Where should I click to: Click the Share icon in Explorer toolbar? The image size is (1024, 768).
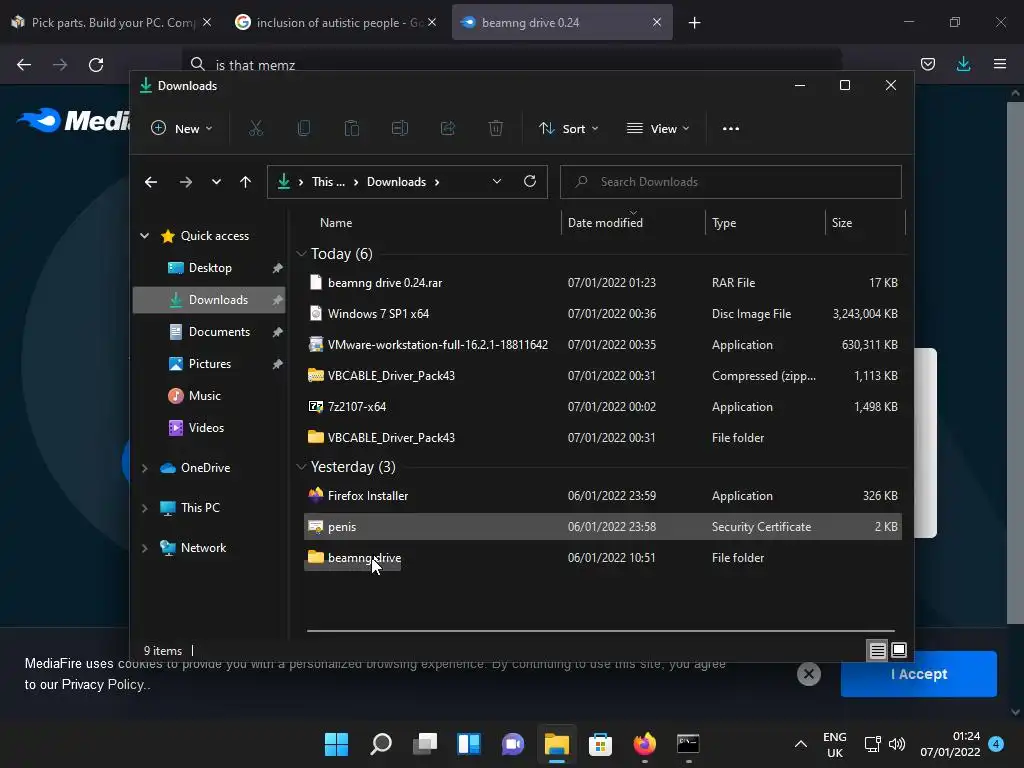(448, 129)
